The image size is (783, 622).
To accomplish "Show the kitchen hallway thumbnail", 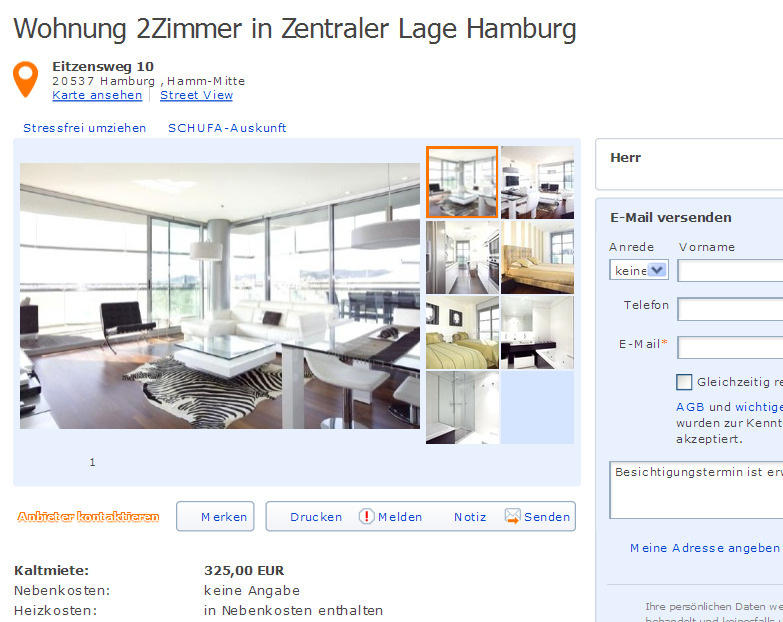I will point(462,258).
